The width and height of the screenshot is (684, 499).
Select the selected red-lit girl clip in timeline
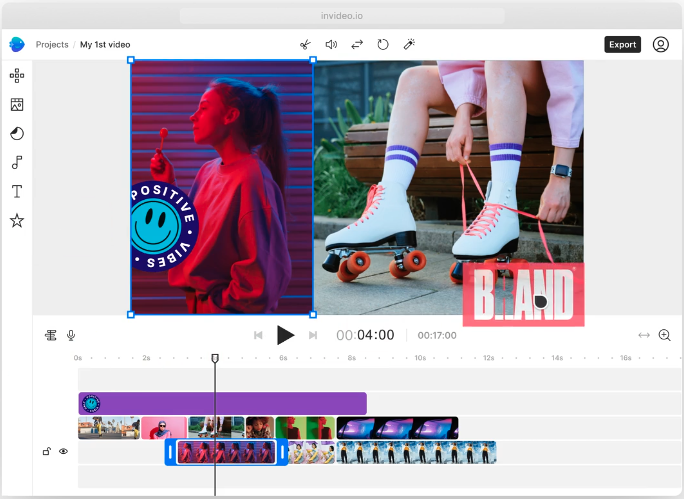pos(226,452)
